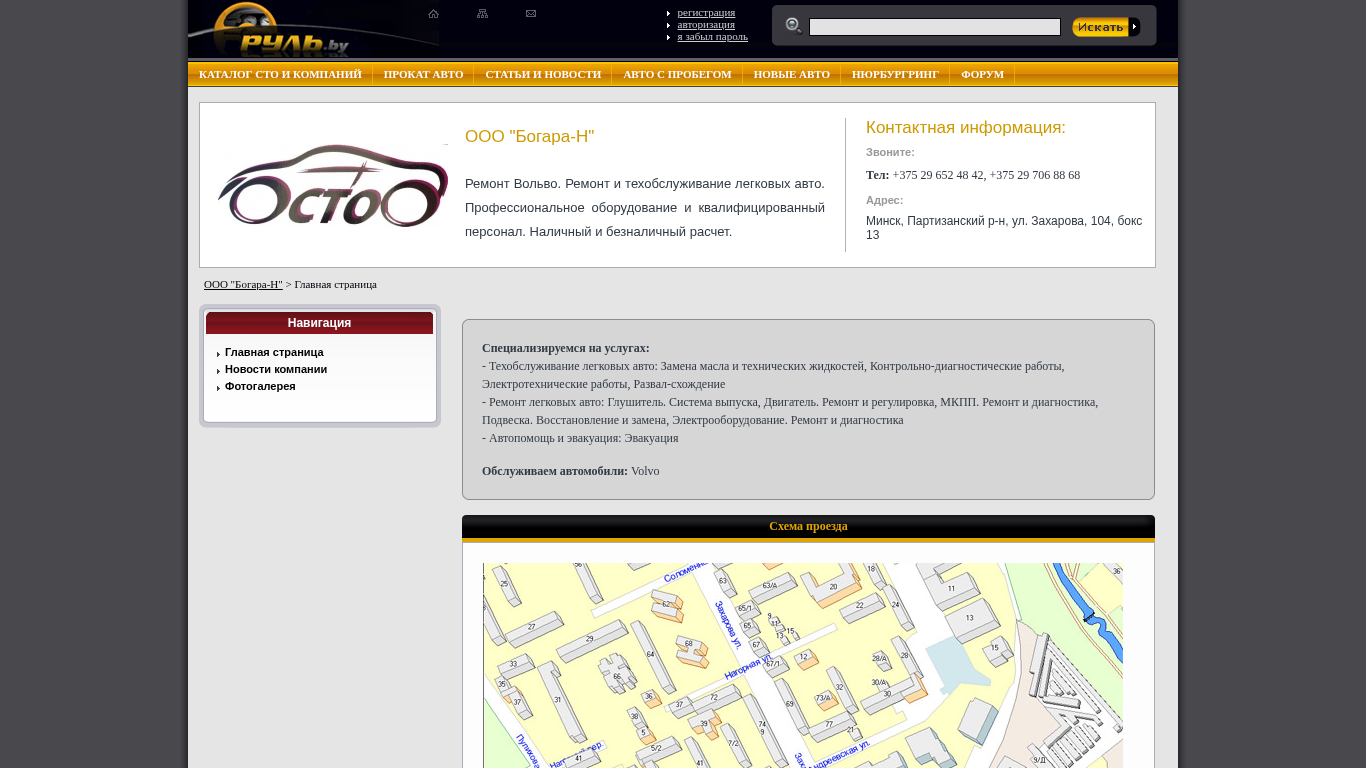
Task: Go to Статьи и новости section
Action: (543, 74)
